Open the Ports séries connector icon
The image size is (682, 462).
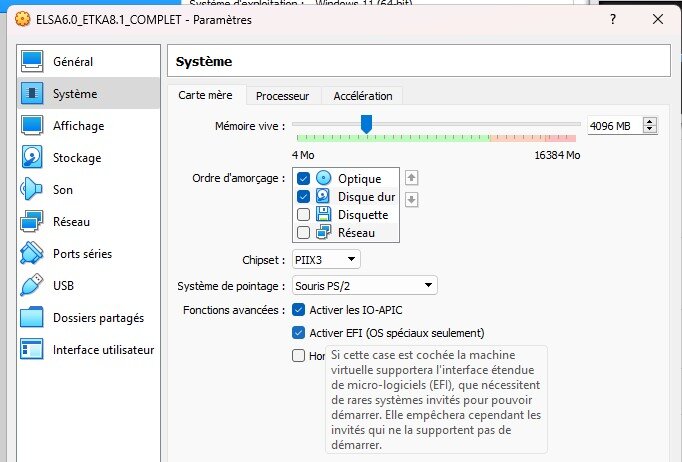point(32,253)
